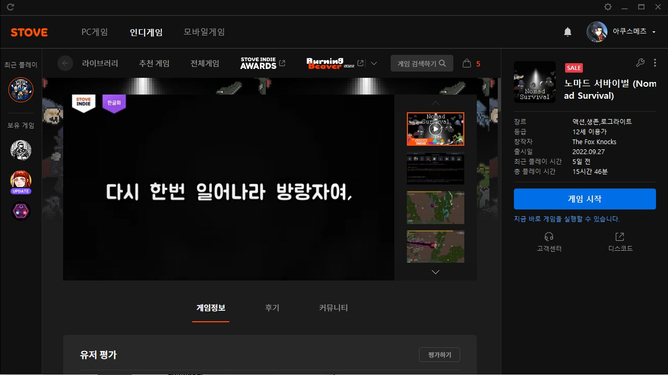Click the 12세 이용가 rating text
Screen dimensions: 668x375
[590, 132]
